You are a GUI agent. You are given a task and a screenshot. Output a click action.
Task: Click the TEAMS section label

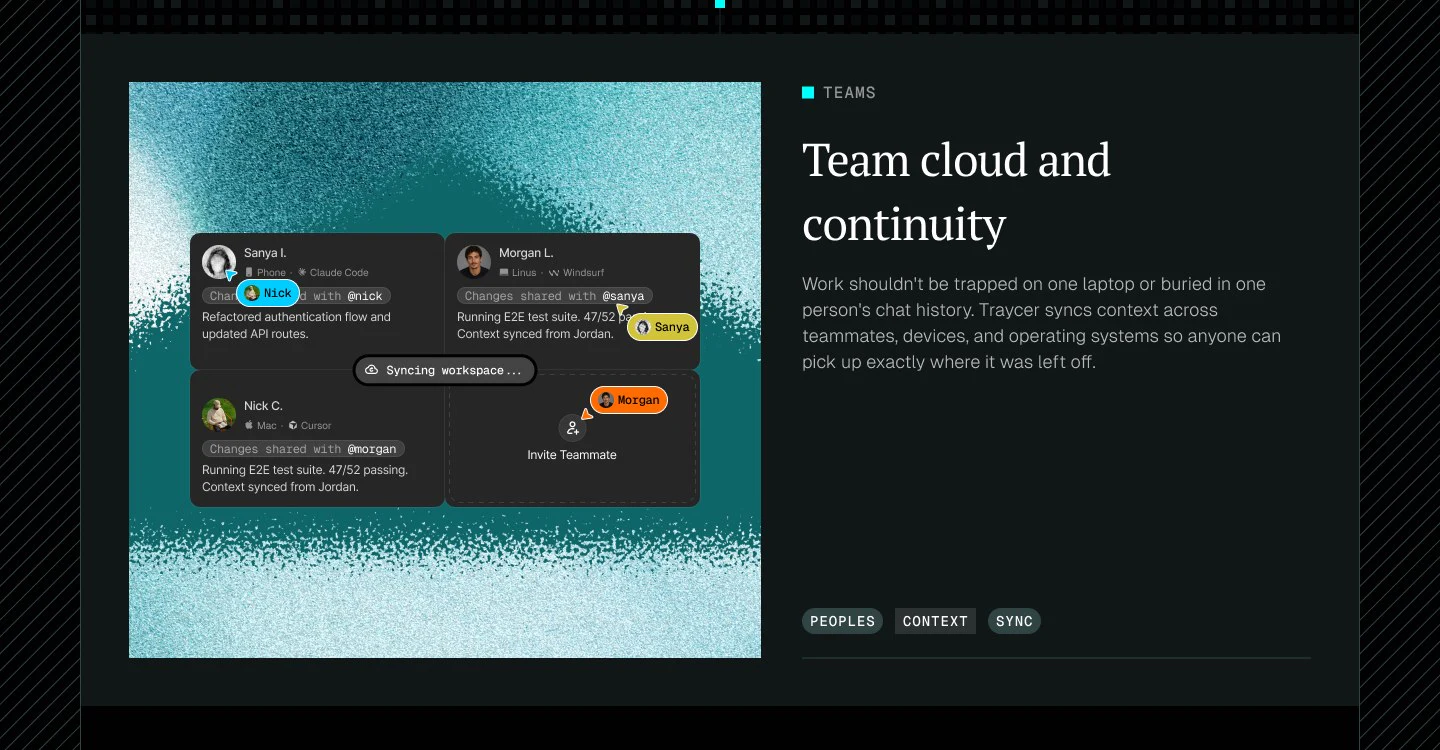(x=849, y=93)
